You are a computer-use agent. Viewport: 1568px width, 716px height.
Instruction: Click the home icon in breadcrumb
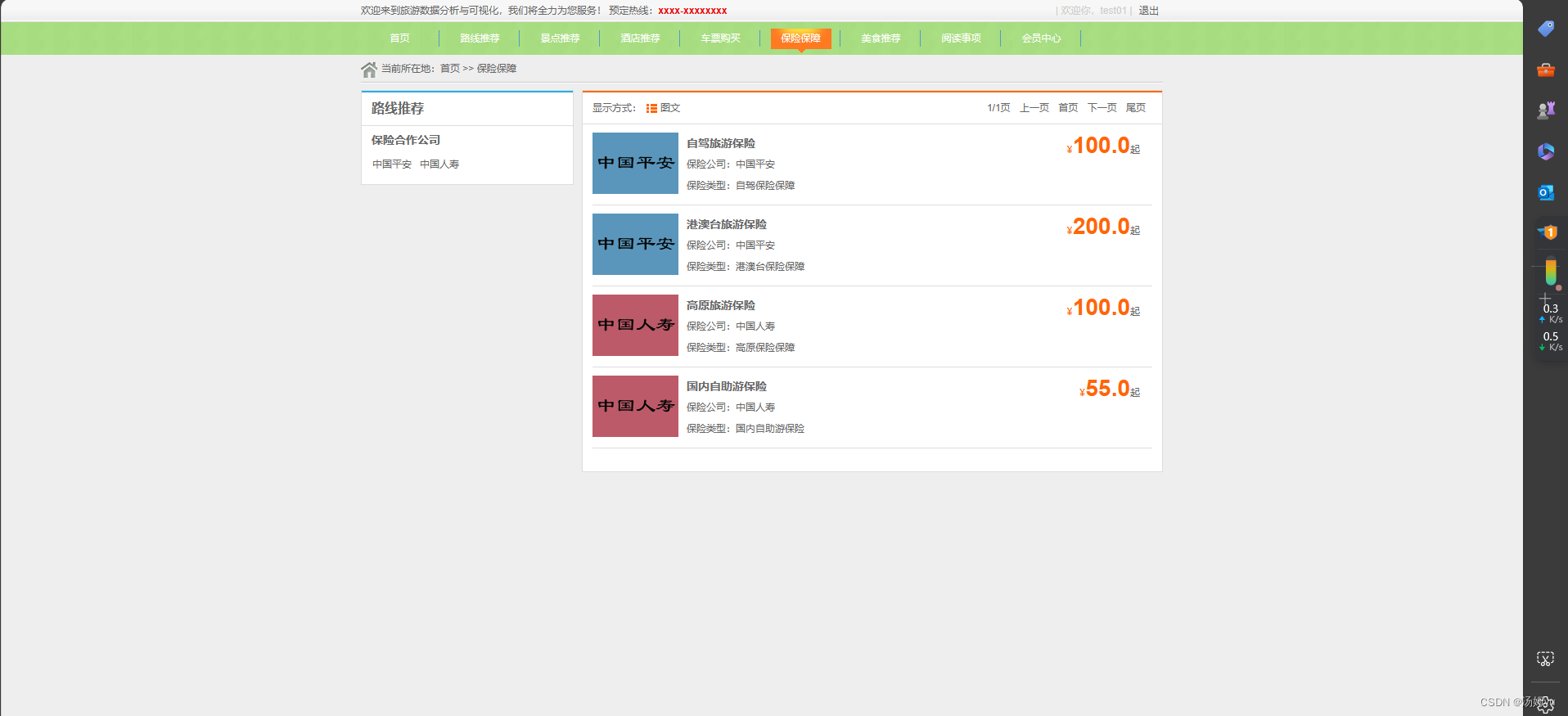(369, 70)
